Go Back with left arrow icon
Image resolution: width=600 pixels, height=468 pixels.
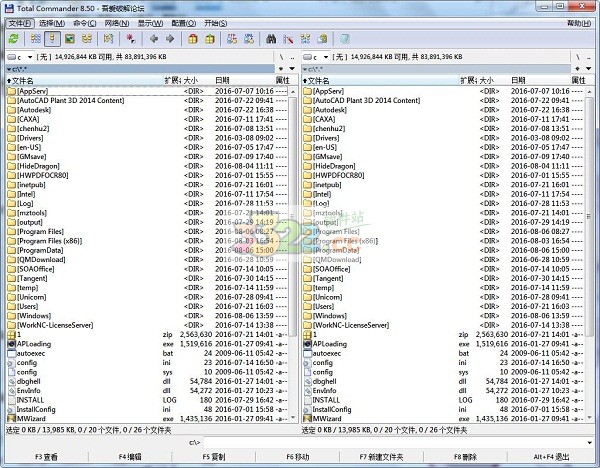click(154, 39)
